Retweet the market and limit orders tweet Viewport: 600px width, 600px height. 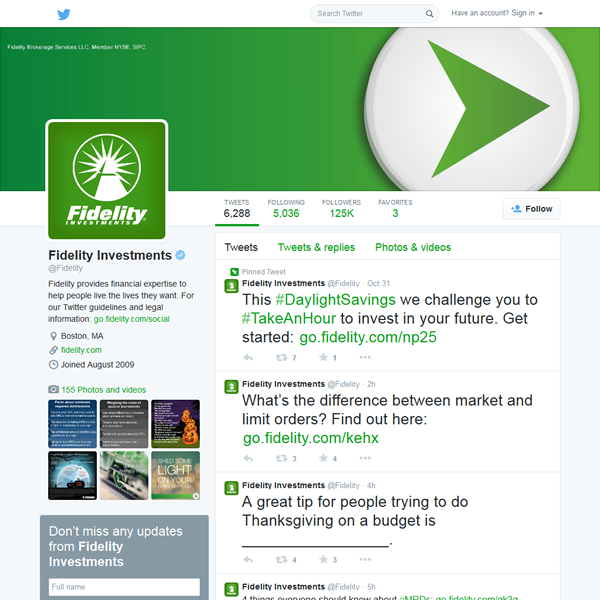click(x=282, y=458)
